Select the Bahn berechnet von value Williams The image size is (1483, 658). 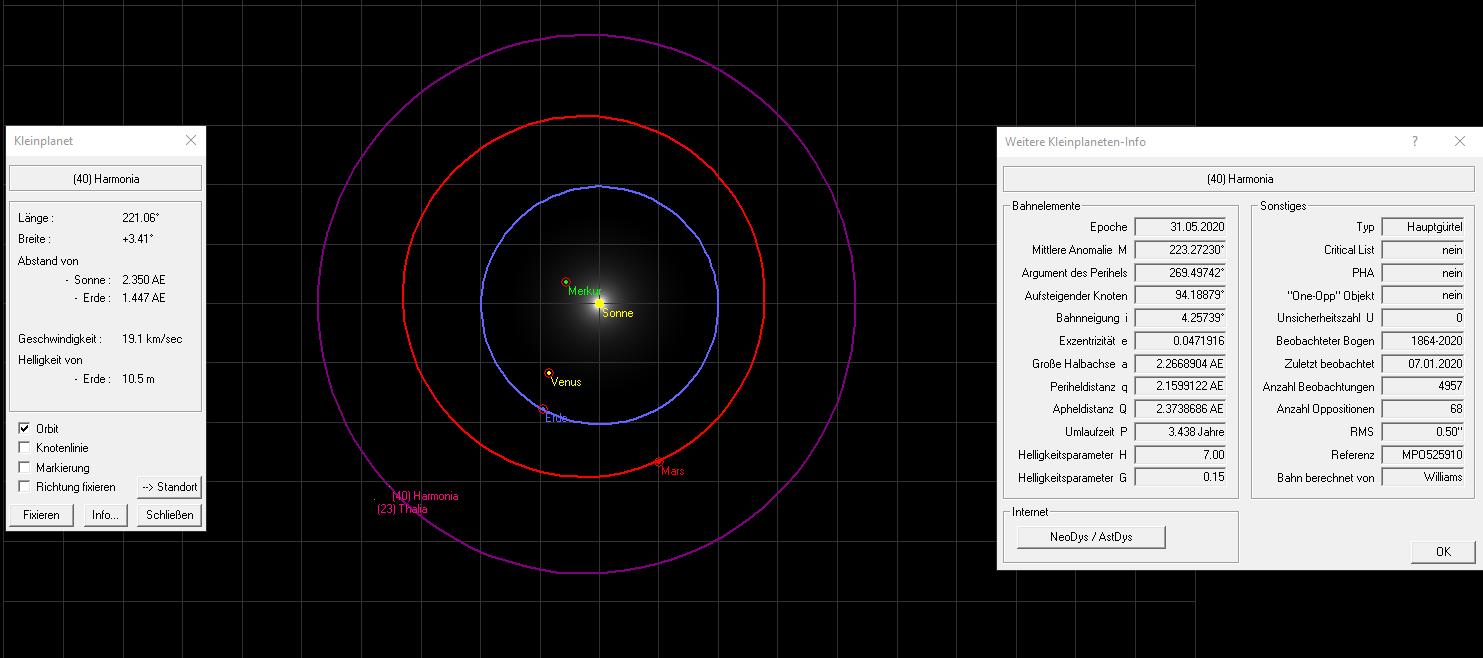(1423, 478)
